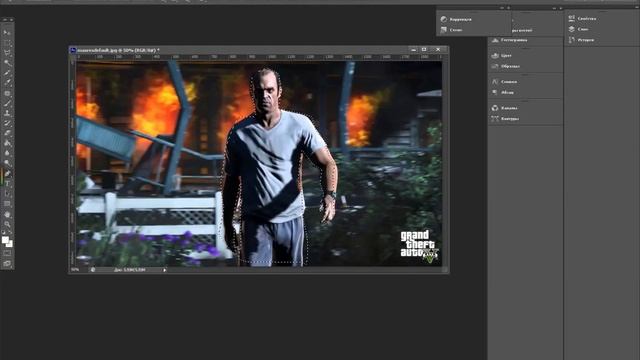Click the status bar preview icon
This screenshot has width=640, height=360.
pyautogui.click(x=93, y=270)
